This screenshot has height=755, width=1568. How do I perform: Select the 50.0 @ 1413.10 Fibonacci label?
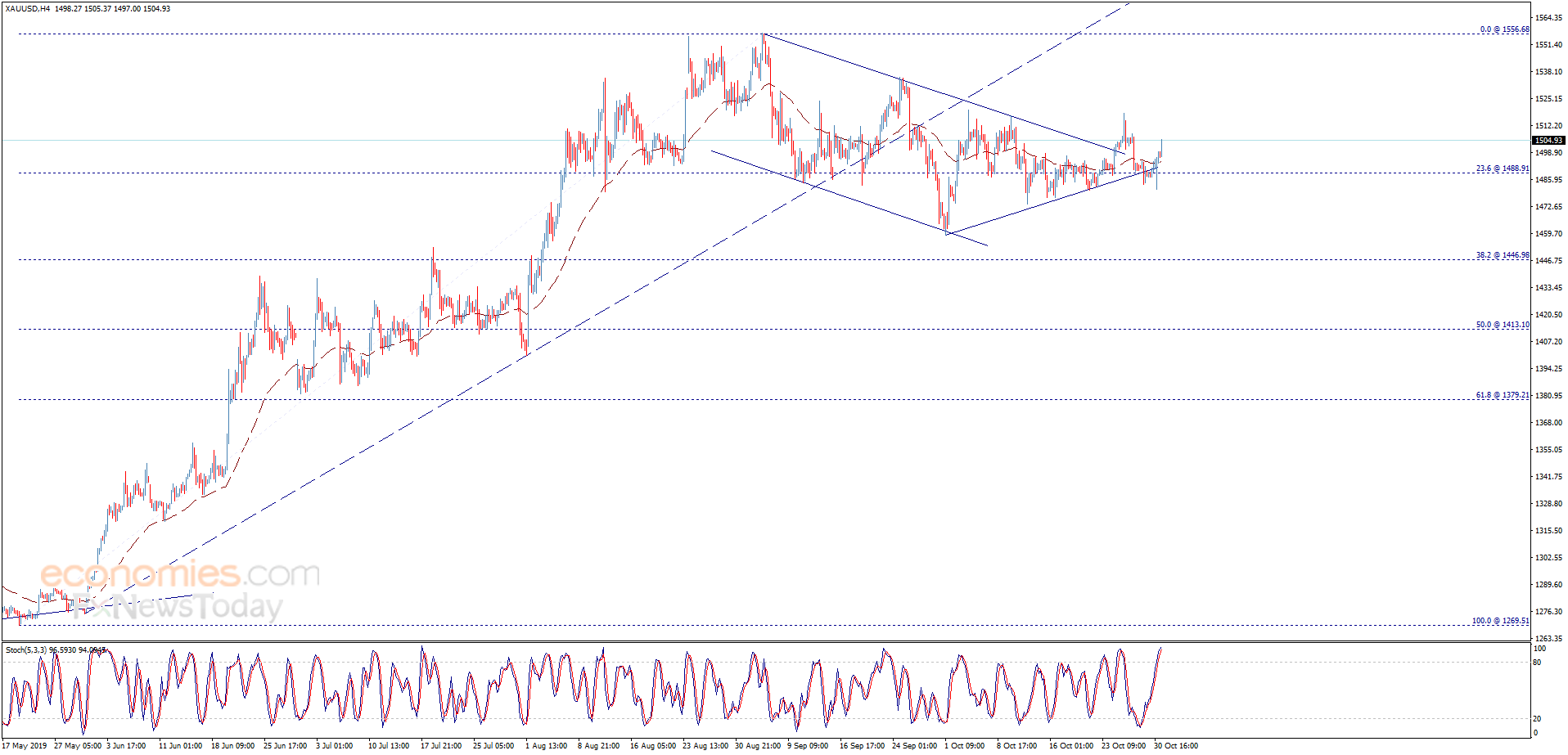[1503, 325]
